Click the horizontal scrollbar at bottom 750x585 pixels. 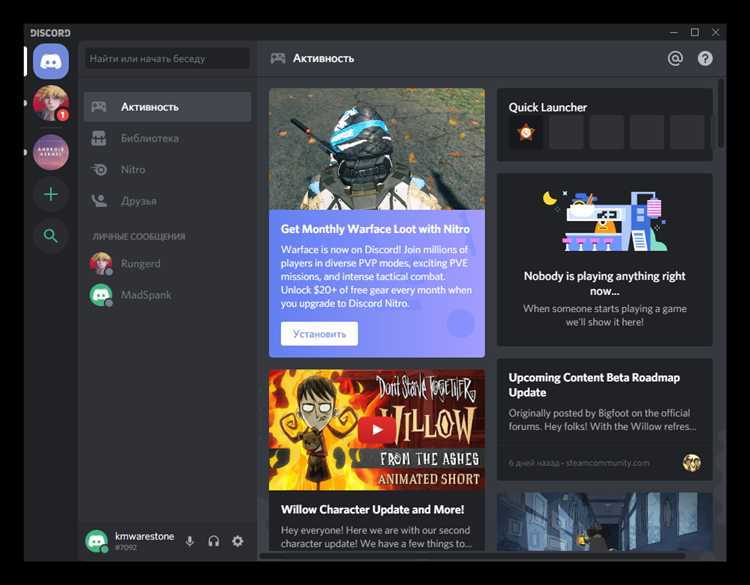click(x=473, y=556)
